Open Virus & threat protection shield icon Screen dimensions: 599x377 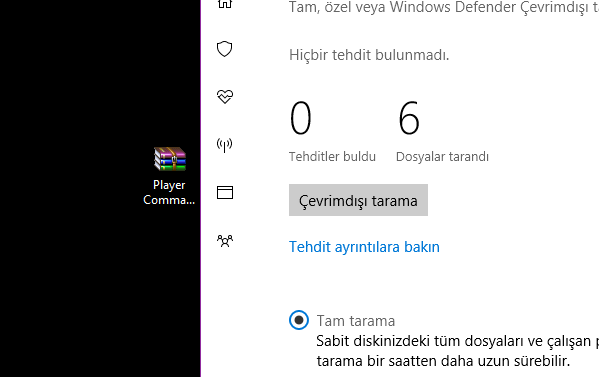[224, 49]
